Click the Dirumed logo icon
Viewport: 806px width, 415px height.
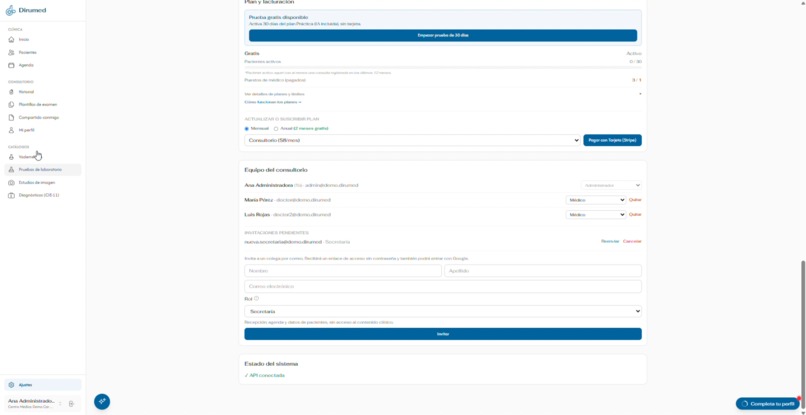click(x=10, y=10)
